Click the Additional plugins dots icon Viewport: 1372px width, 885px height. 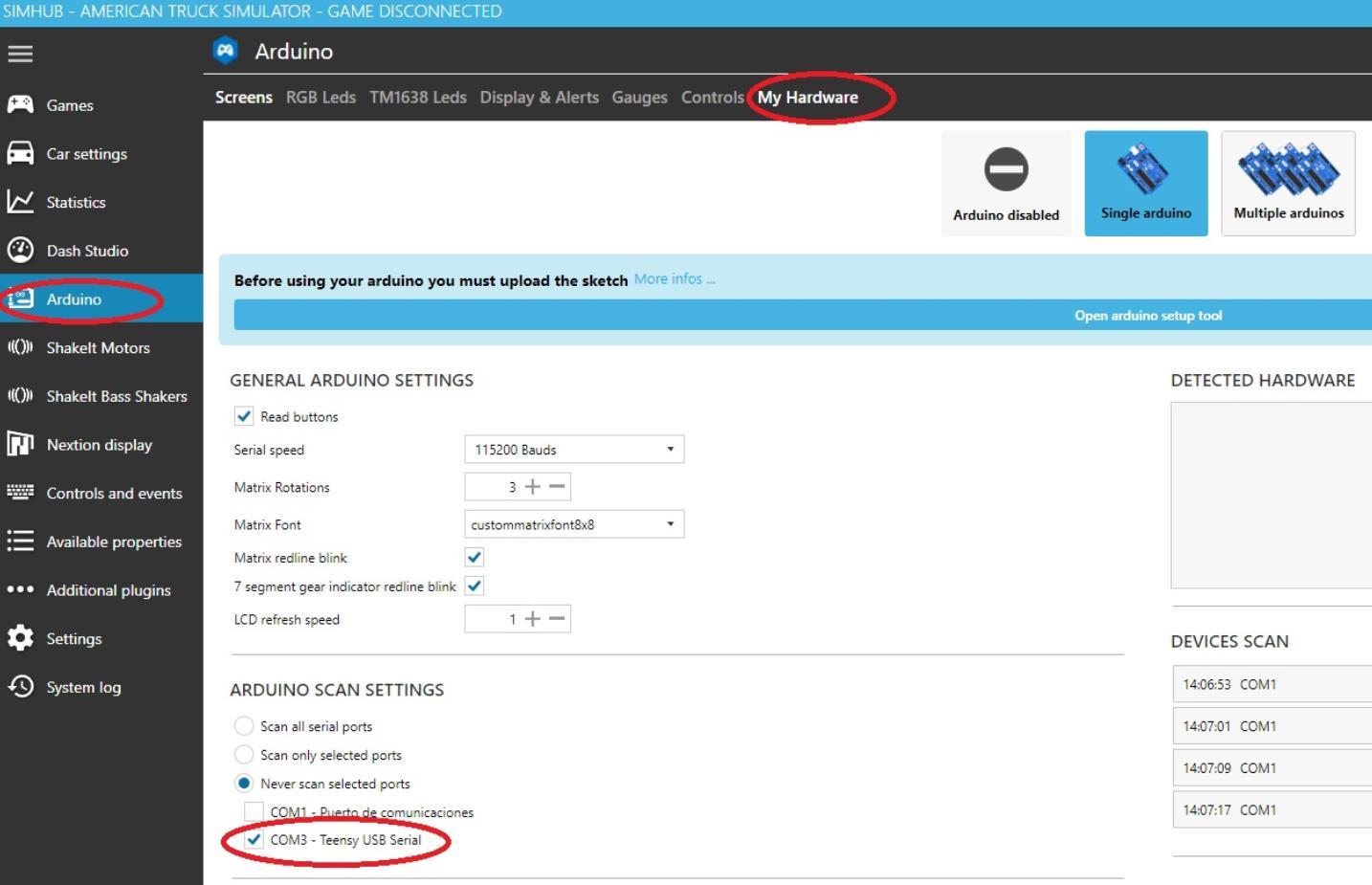(x=20, y=589)
